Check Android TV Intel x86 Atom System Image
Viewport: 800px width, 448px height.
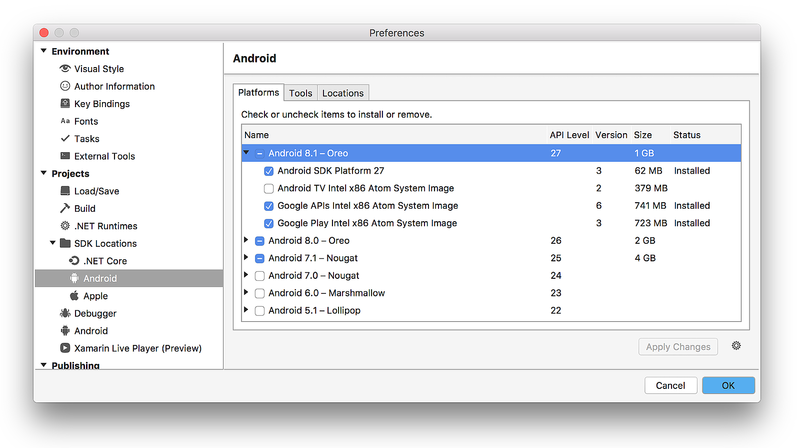coord(269,188)
